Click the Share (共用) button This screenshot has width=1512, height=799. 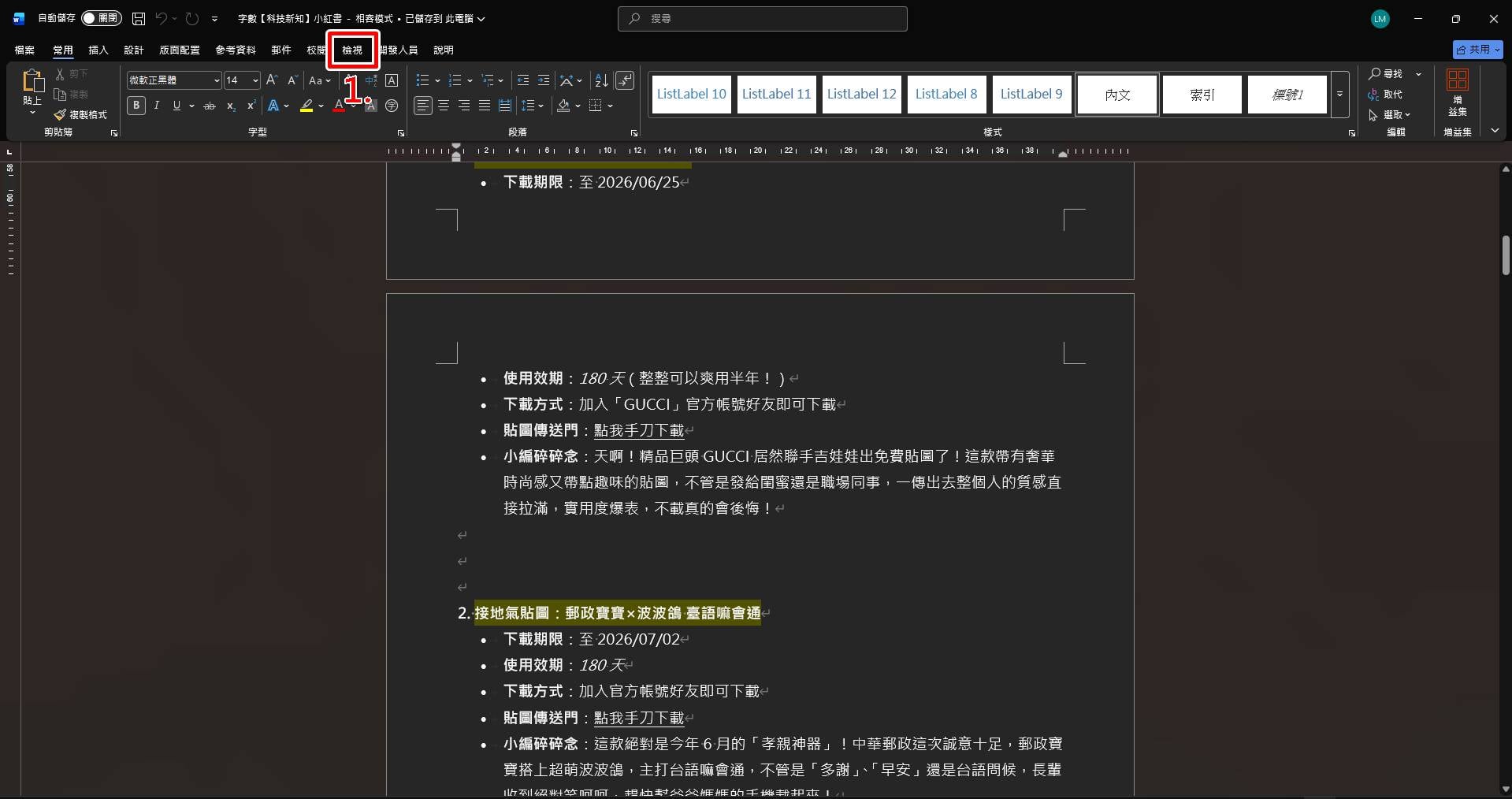[1478, 50]
